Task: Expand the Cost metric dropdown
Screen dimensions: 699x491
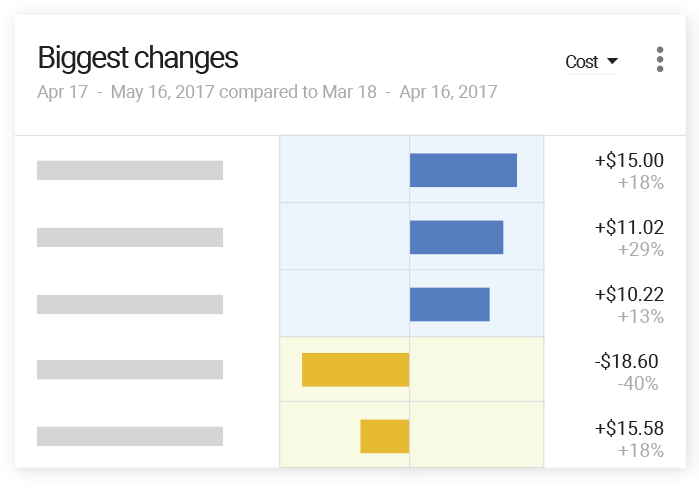Action: pos(591,62)
